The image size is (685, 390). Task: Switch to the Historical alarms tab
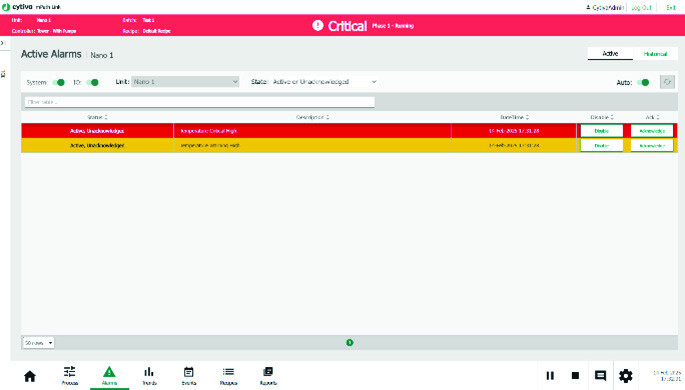[655, 54]
